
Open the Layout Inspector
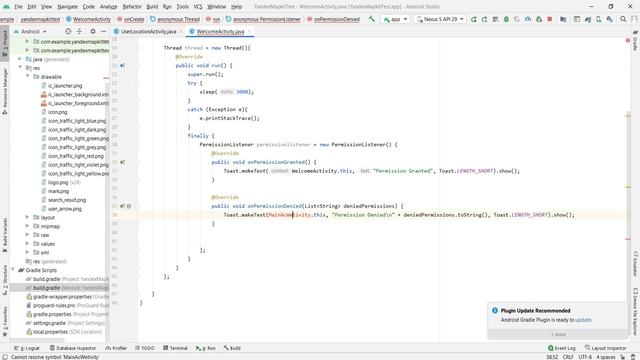[606, 348]
